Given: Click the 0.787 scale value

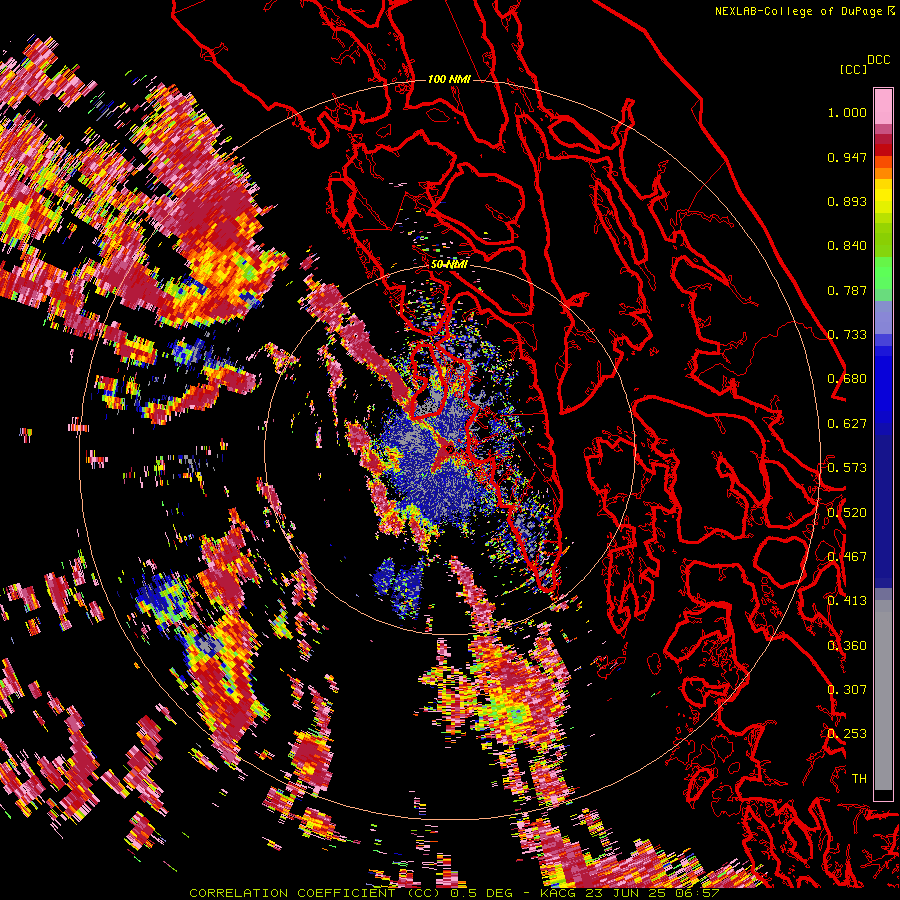Looking at the screenshot, I should coord(847,290).
